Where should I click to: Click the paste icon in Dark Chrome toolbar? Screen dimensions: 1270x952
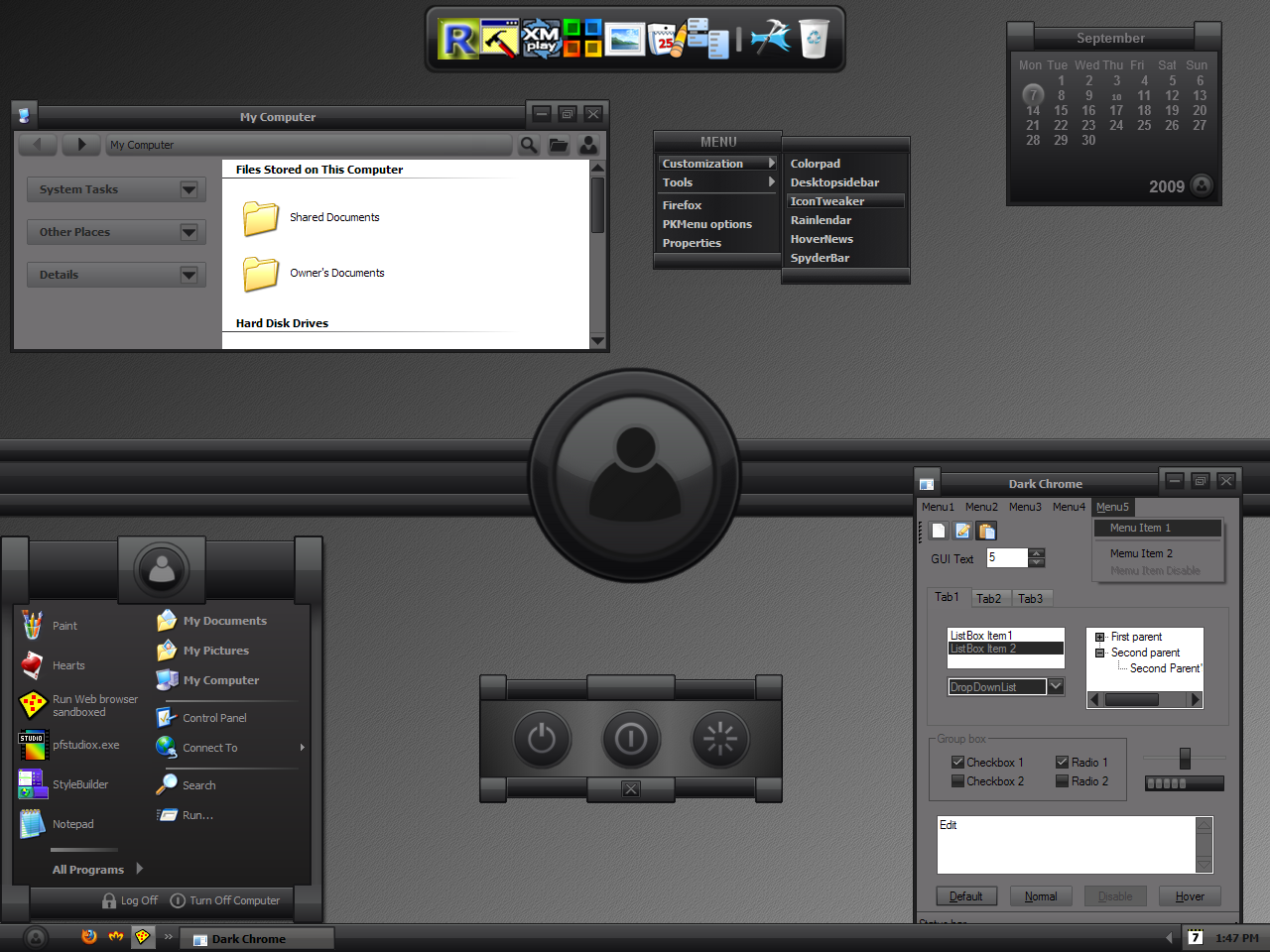986,531
